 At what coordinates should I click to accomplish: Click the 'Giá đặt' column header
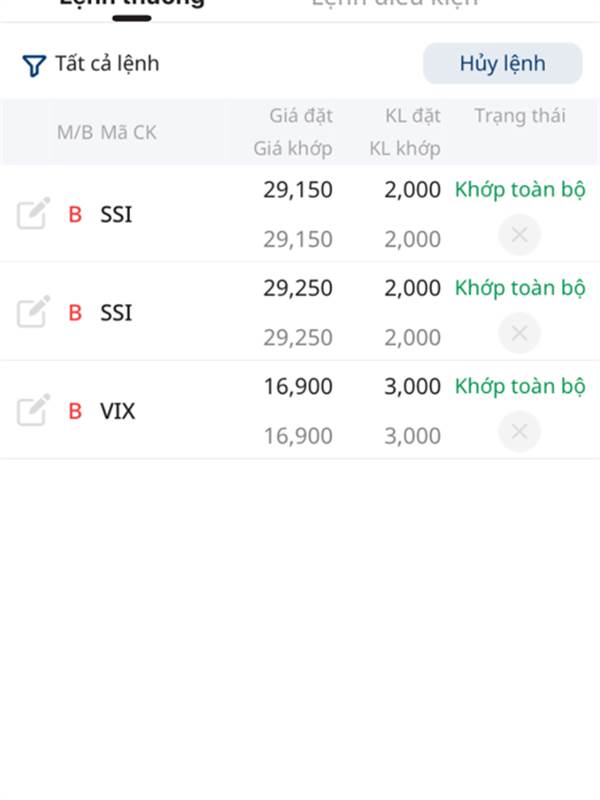(x=301, y=115)
